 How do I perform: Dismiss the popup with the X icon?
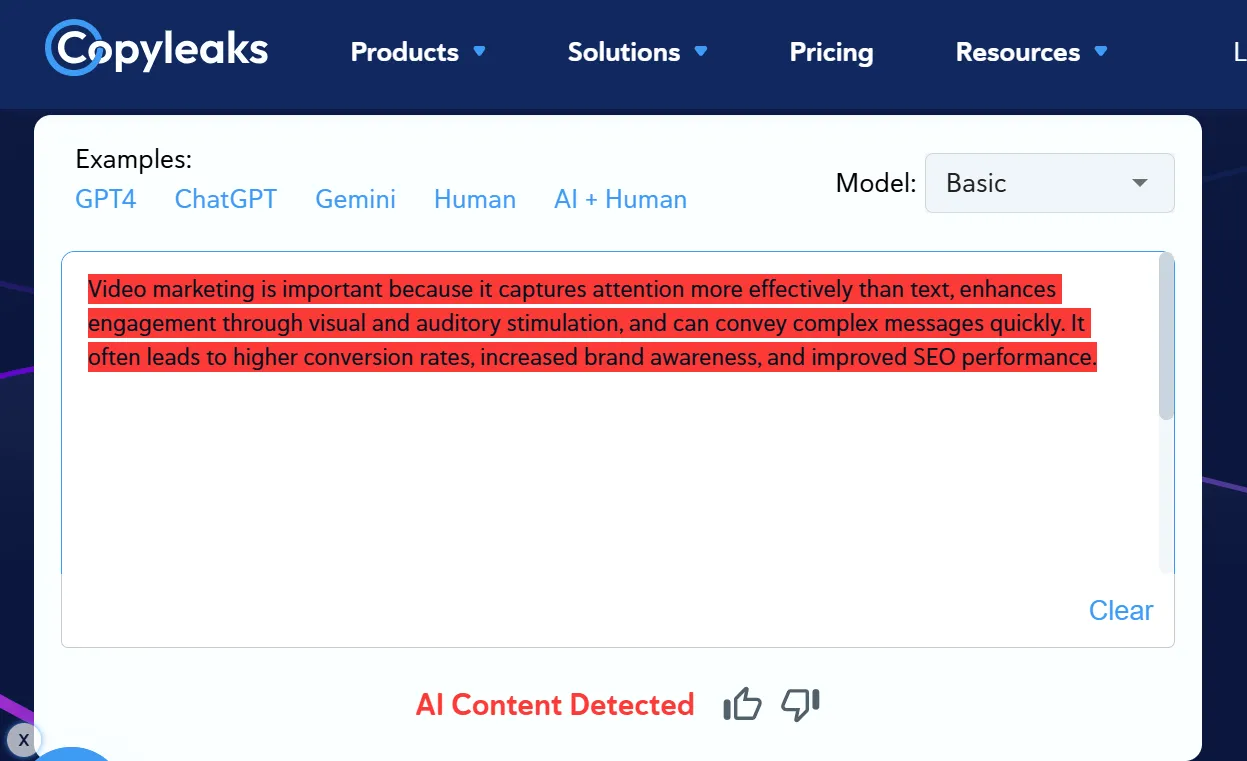(x=23, y=741)
